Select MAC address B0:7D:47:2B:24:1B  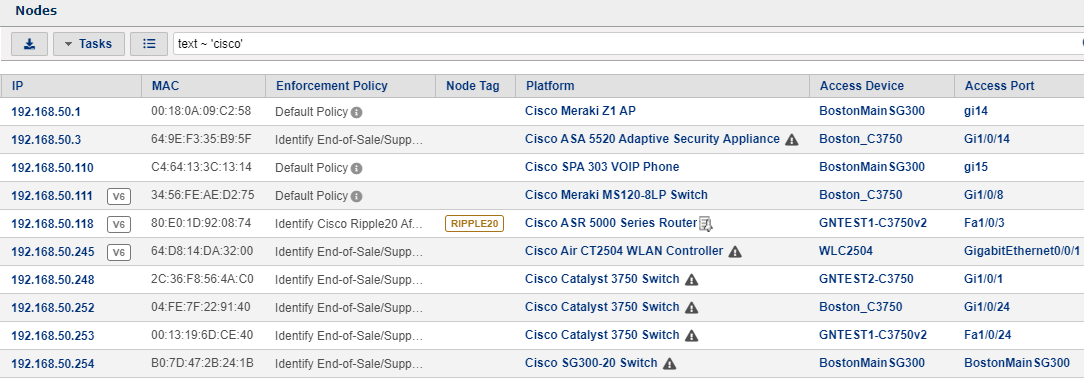point(203,363)
